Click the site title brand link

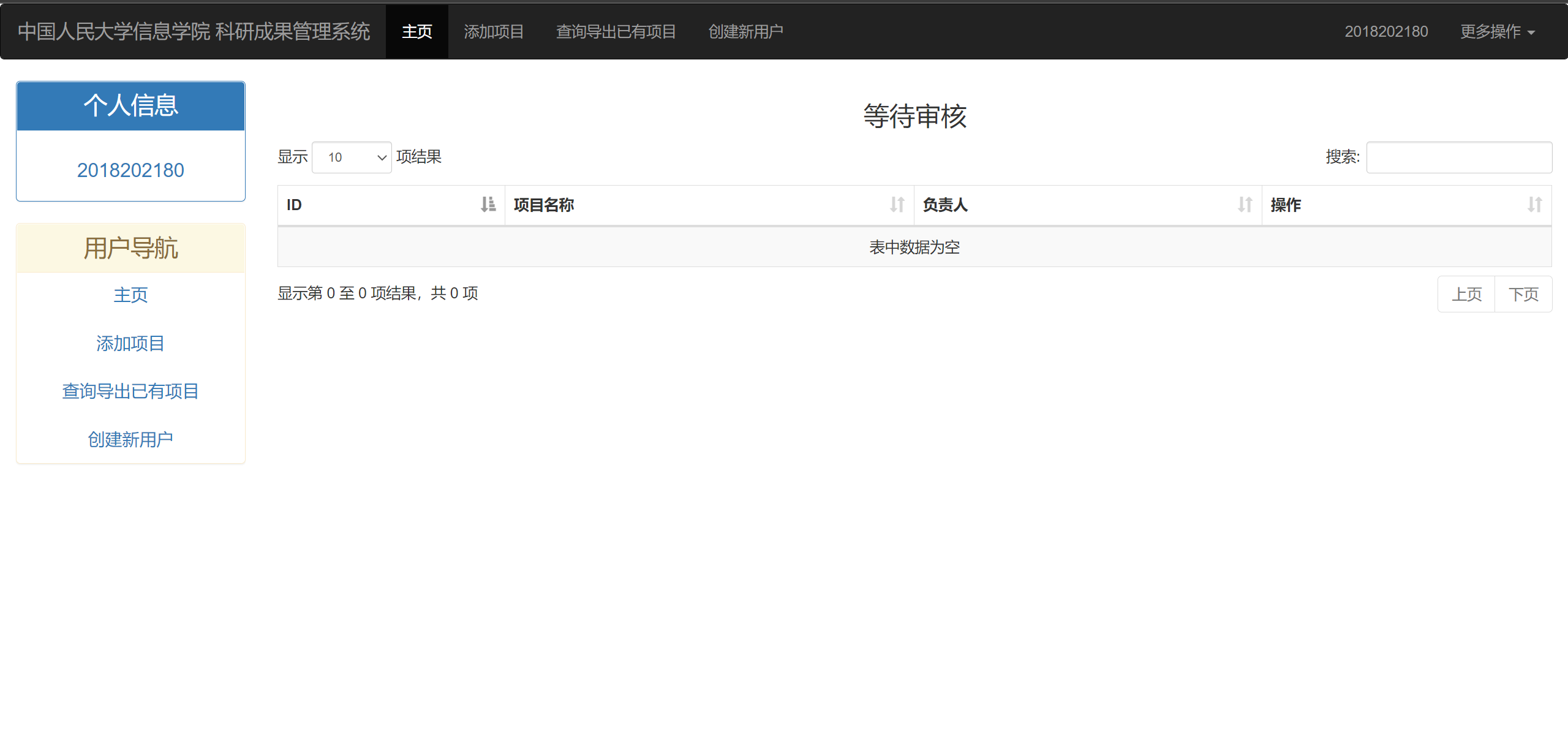click(194, 32)
